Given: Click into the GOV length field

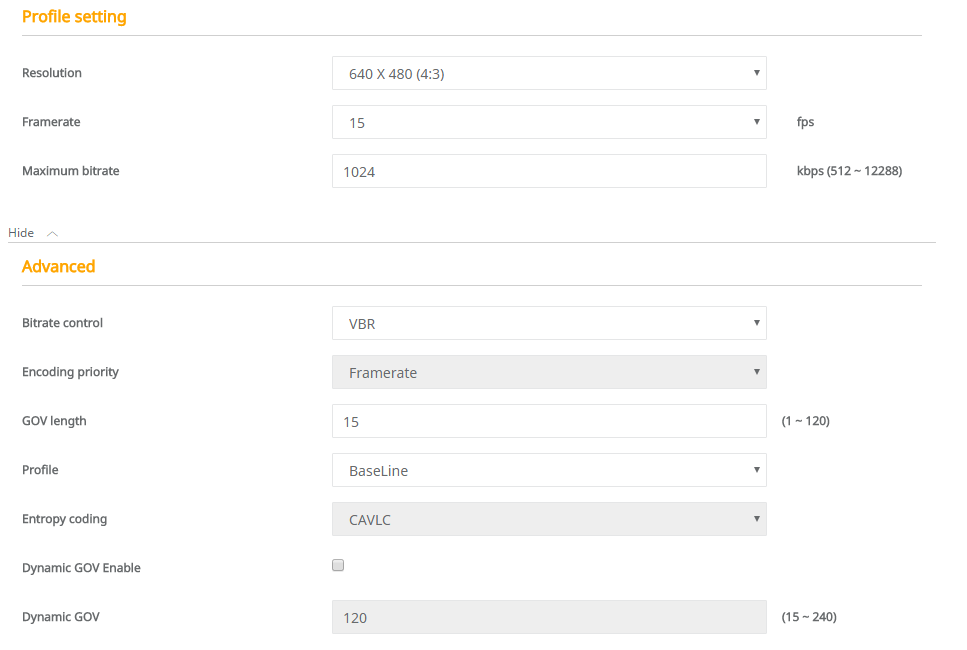Looking at the screenshot, I should (x=548, y=421).
